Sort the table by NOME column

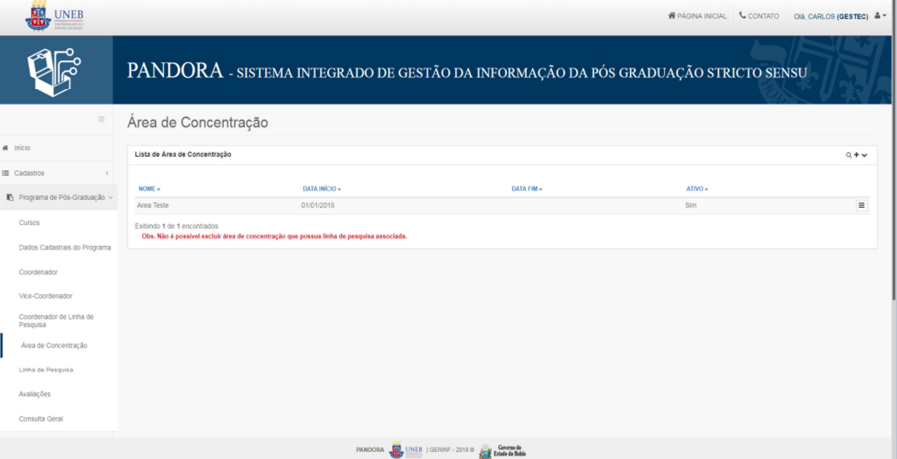point(149,189)
